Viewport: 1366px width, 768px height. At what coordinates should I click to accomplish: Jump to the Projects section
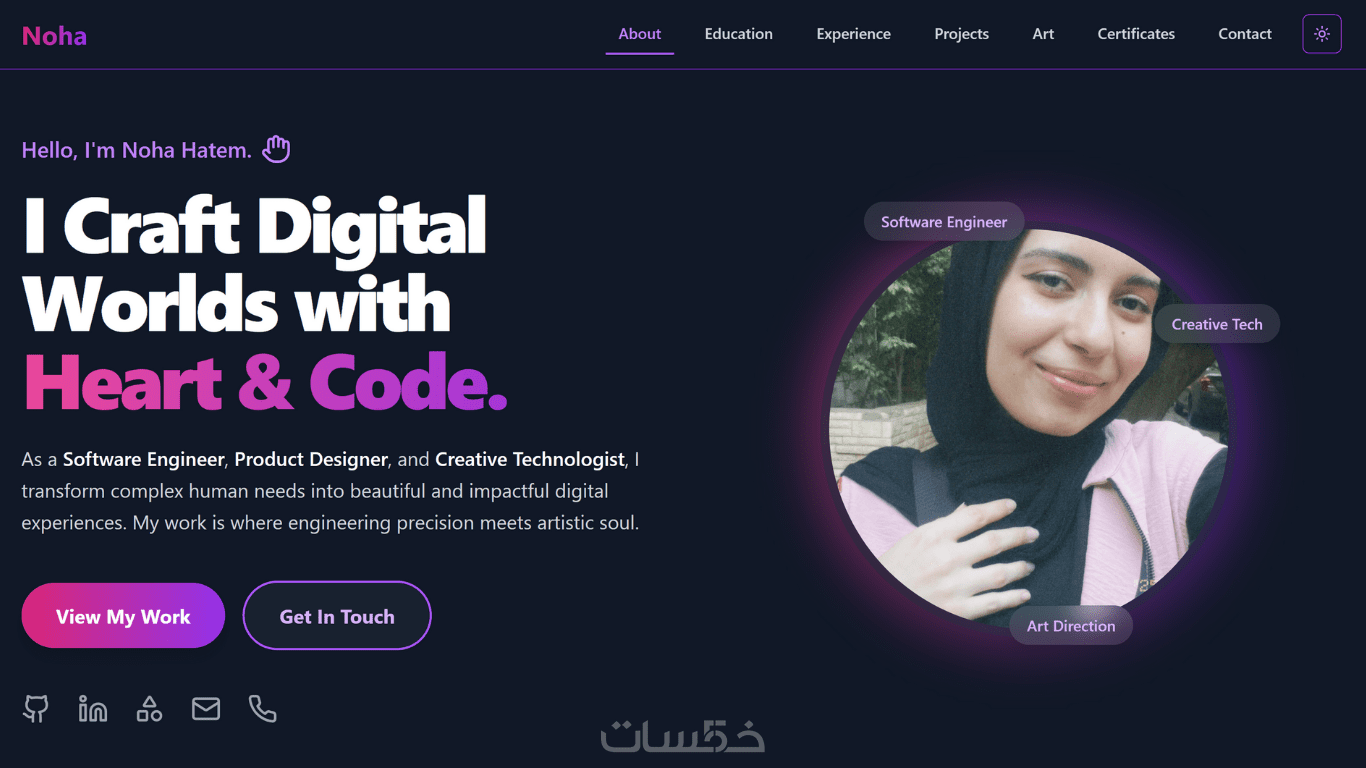coord(962,34)
